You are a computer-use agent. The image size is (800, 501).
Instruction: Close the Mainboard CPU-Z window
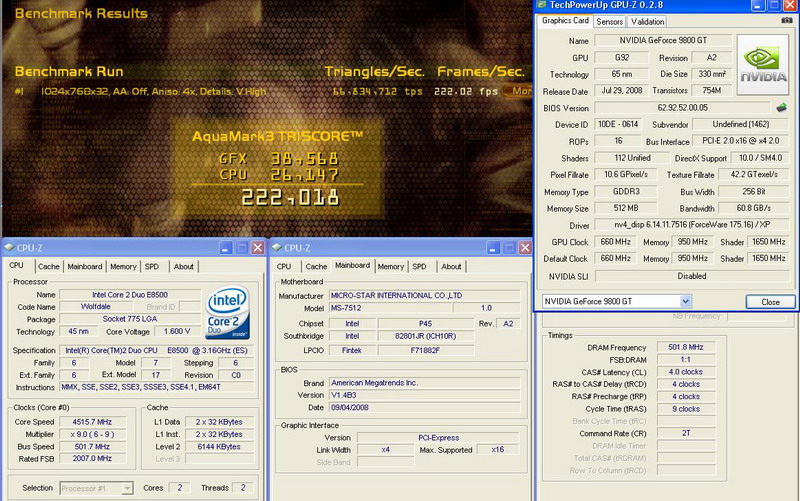pos(525,248)
